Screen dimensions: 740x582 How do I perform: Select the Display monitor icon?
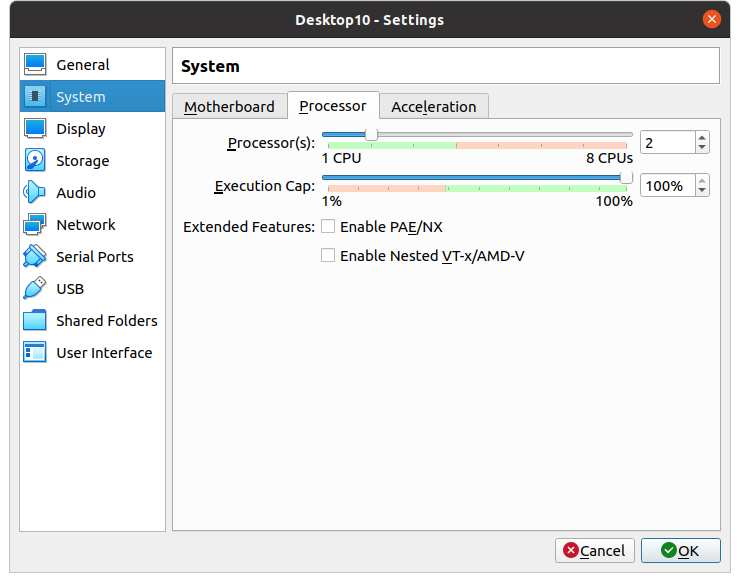pos(35,129)
